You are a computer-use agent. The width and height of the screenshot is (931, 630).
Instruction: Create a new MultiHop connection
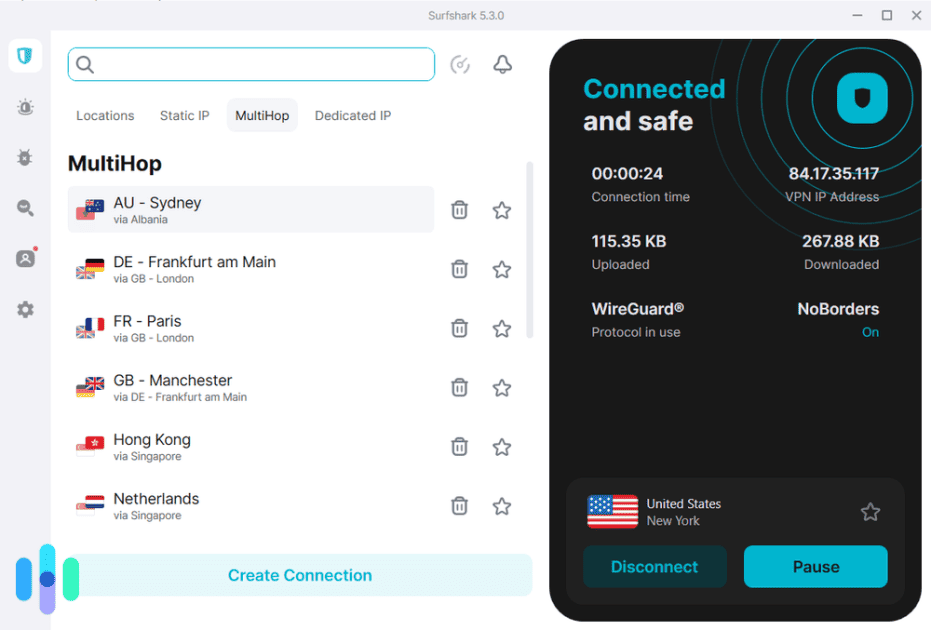point(300,575)
